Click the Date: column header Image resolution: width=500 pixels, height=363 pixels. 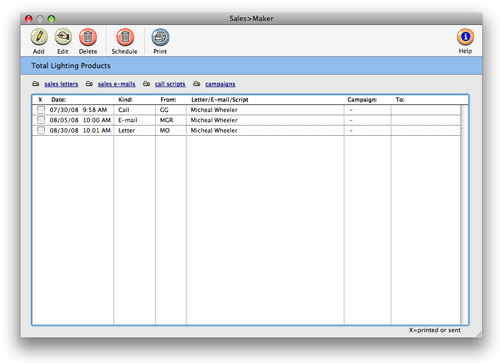pyautogui.click(x=58, y=100)
